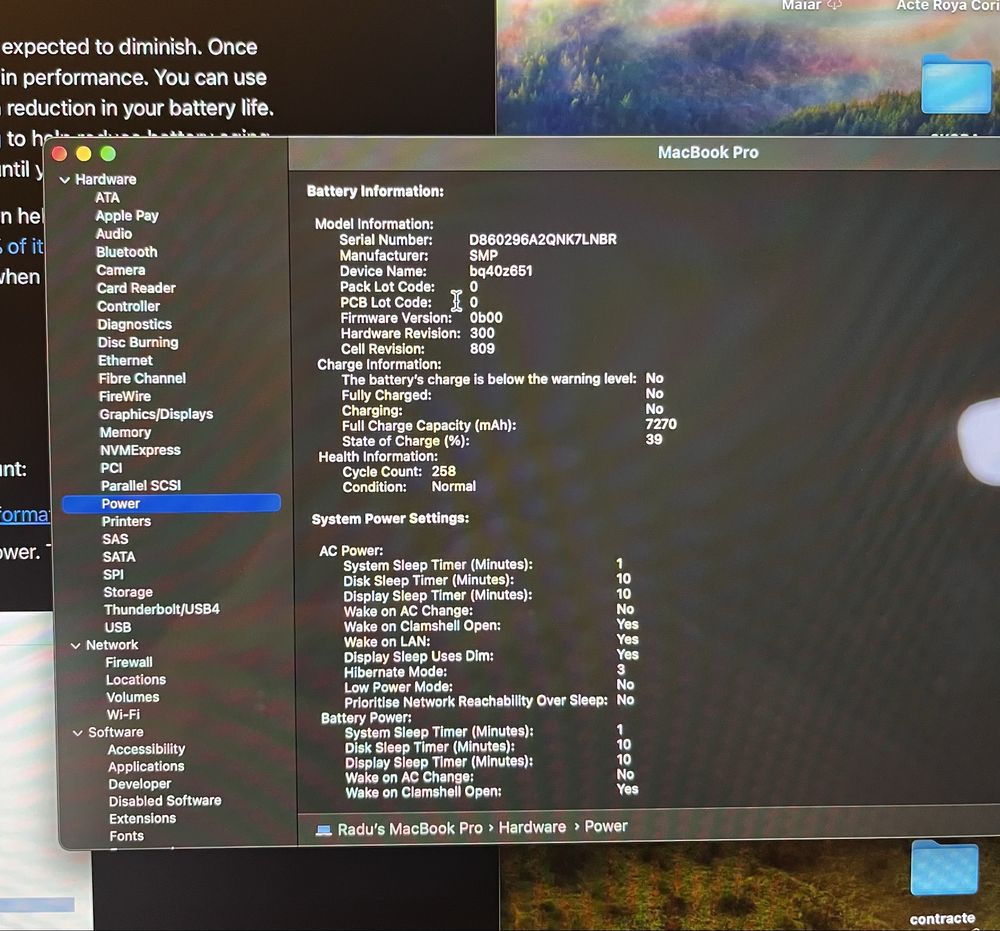Viewport: 1000px width, 931px height.
Task: Select SAS in the sidebar
Action: click(115, 539)
